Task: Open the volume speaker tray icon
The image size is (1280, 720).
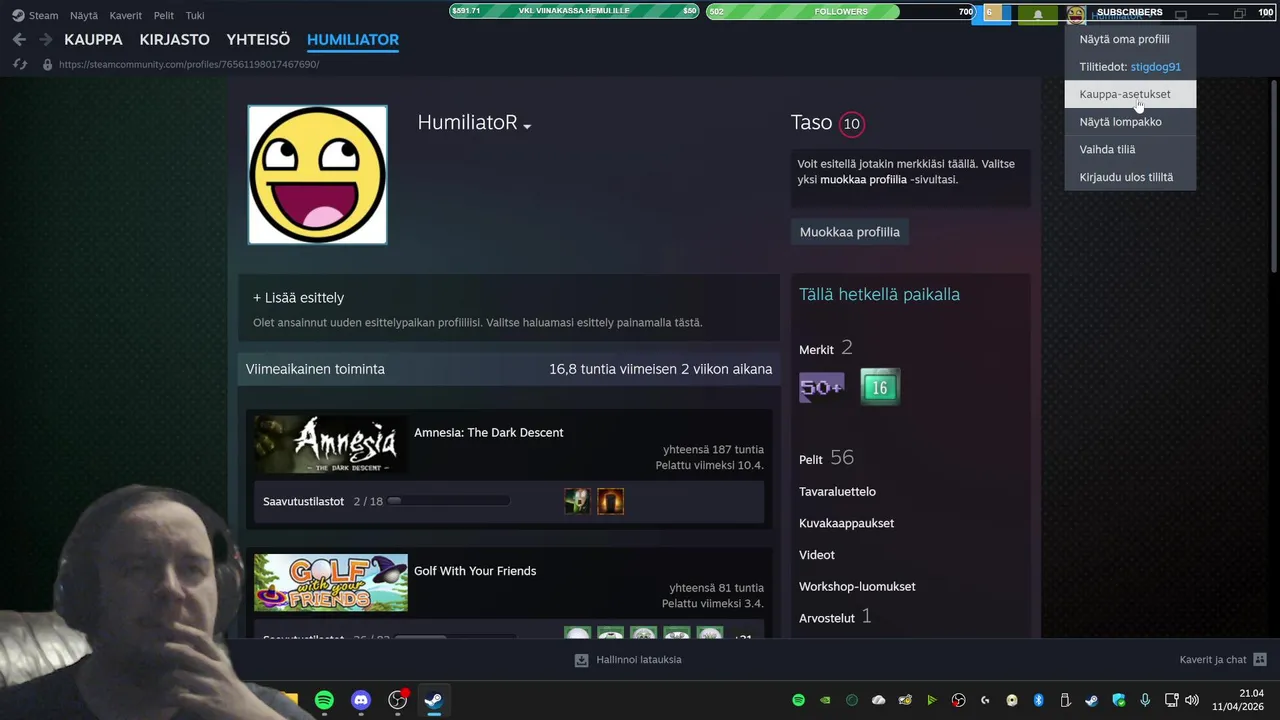Action: click(x=1191, y=700)
